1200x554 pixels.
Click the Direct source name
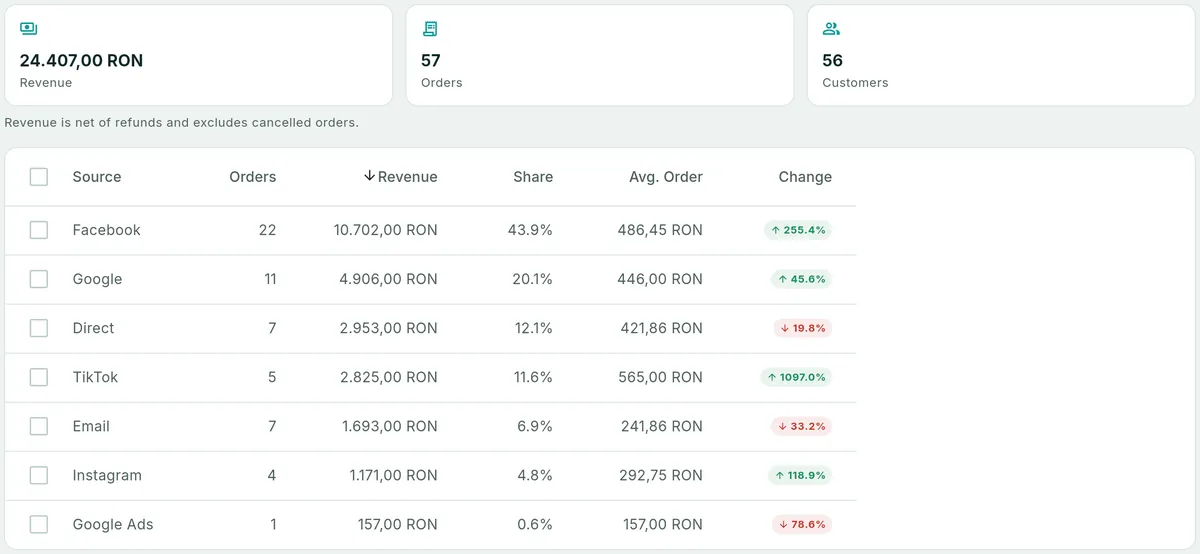coord(93,328)
